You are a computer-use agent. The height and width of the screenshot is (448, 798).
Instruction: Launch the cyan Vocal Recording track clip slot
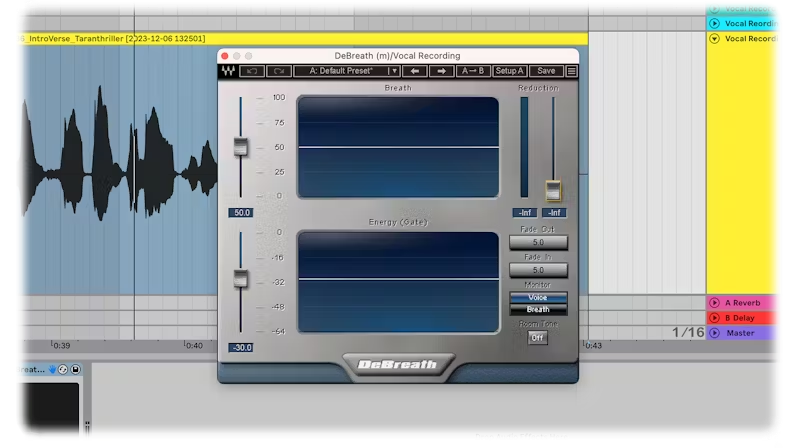click(x=715, y=23)
